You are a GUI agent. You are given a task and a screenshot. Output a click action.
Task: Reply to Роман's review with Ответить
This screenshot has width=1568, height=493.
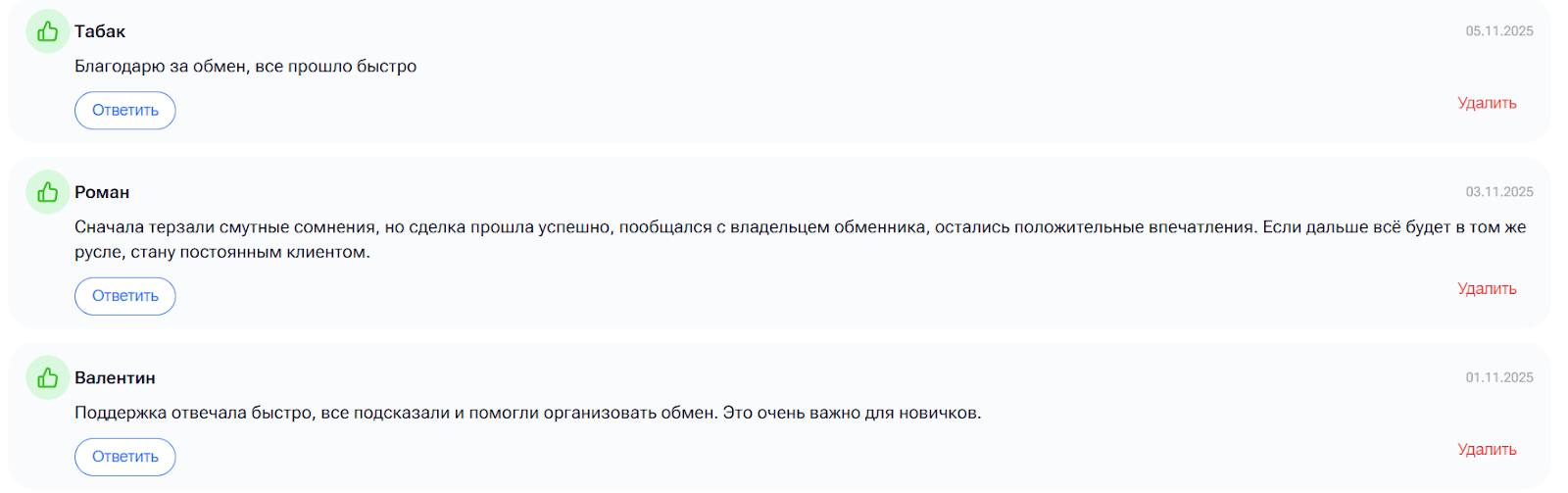click(125, 296)
